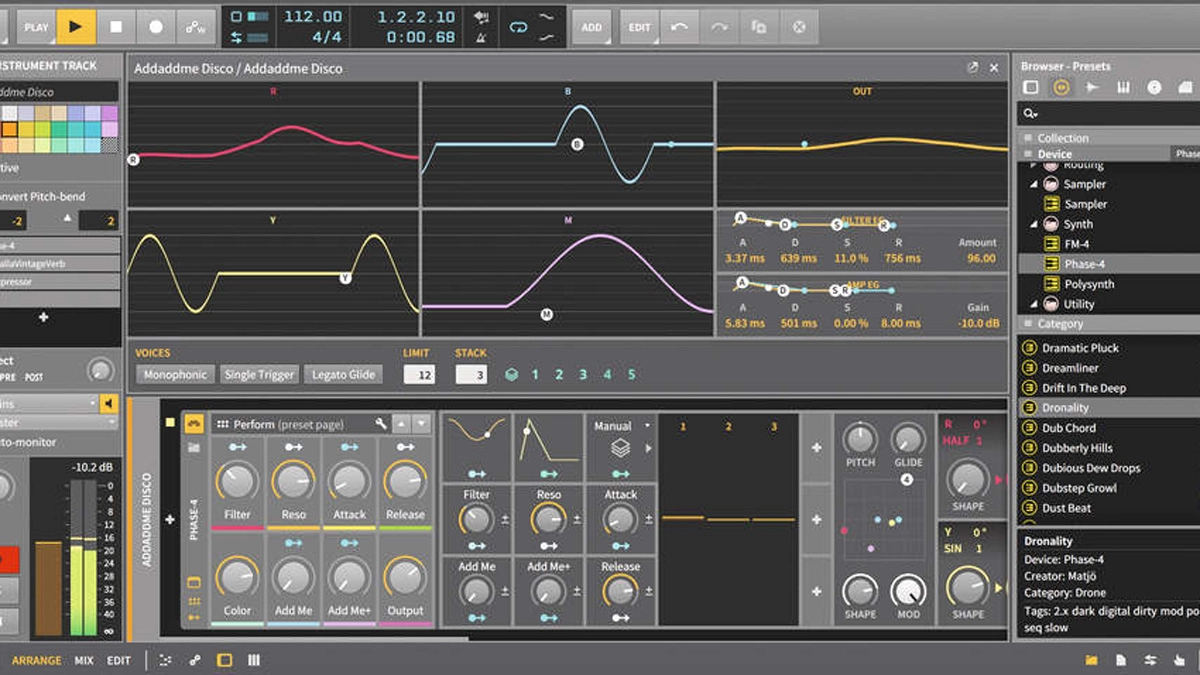Open the ARRANGE view tab
Viewport: 1200px width, 675px height.
[x=36, y=660]
